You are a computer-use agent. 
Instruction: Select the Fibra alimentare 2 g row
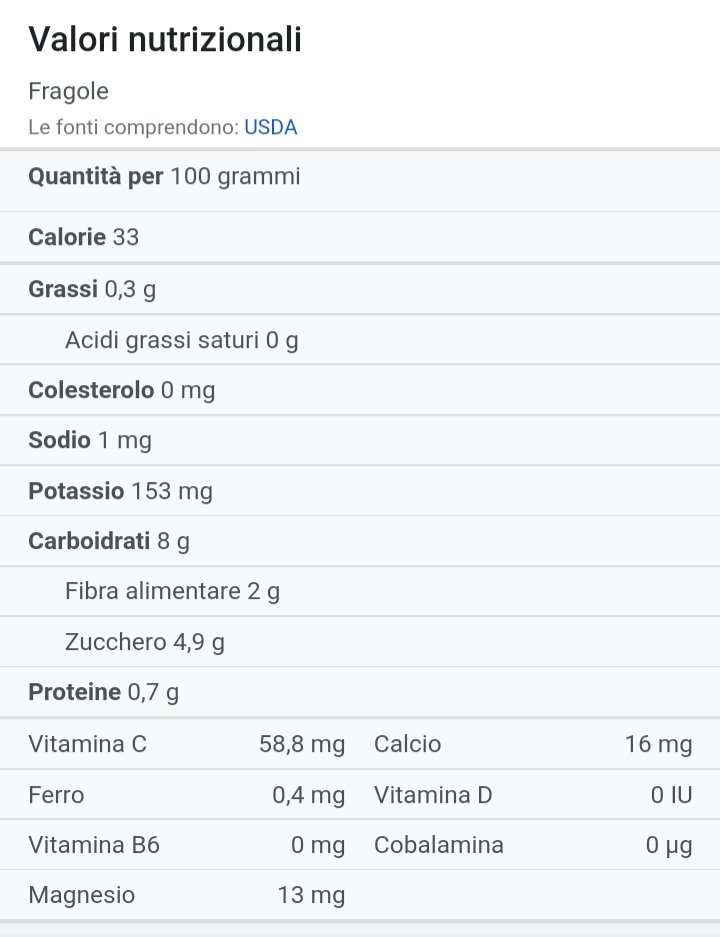[360, 592]
